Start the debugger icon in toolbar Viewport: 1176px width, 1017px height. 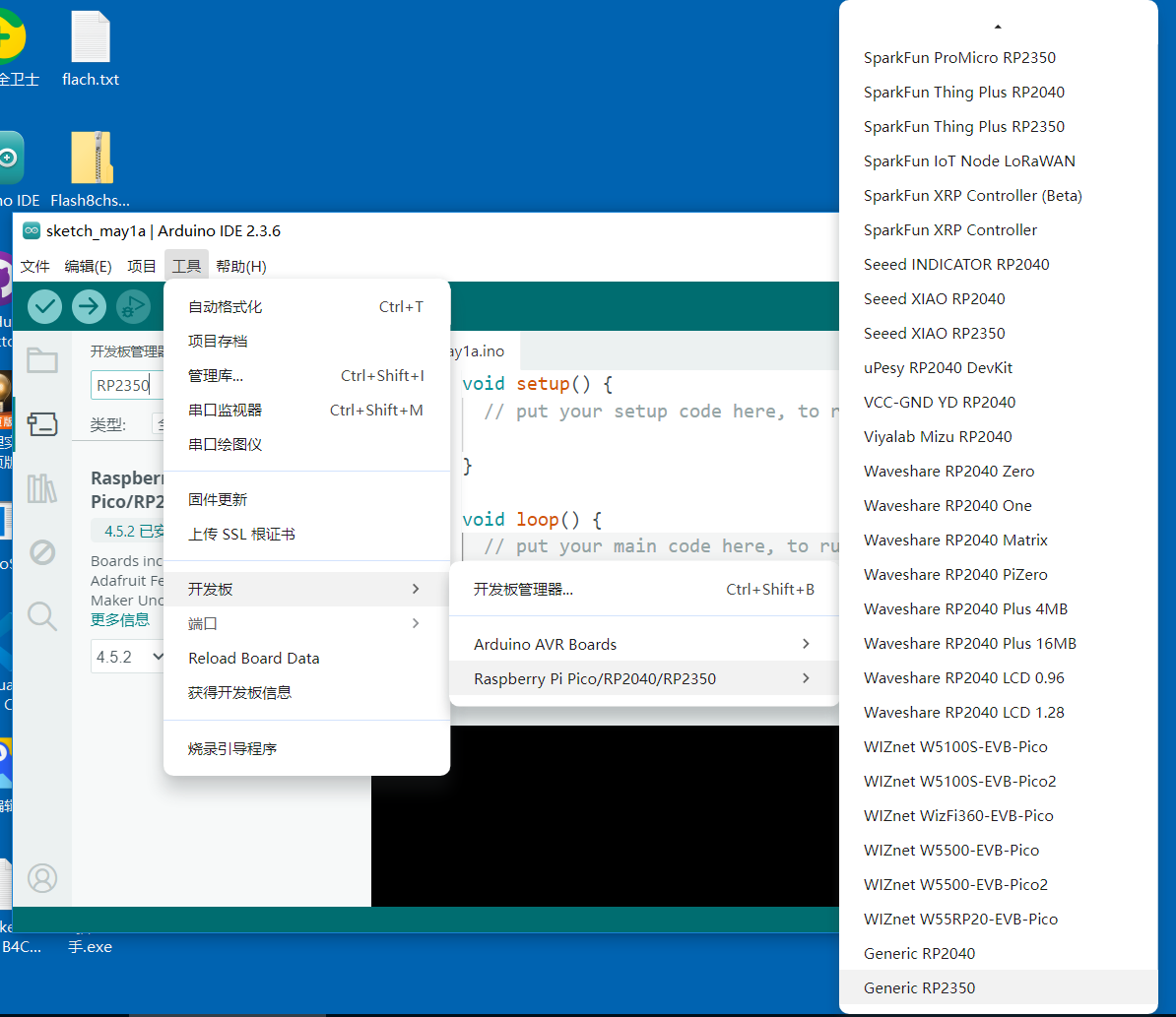pos(134,306)
